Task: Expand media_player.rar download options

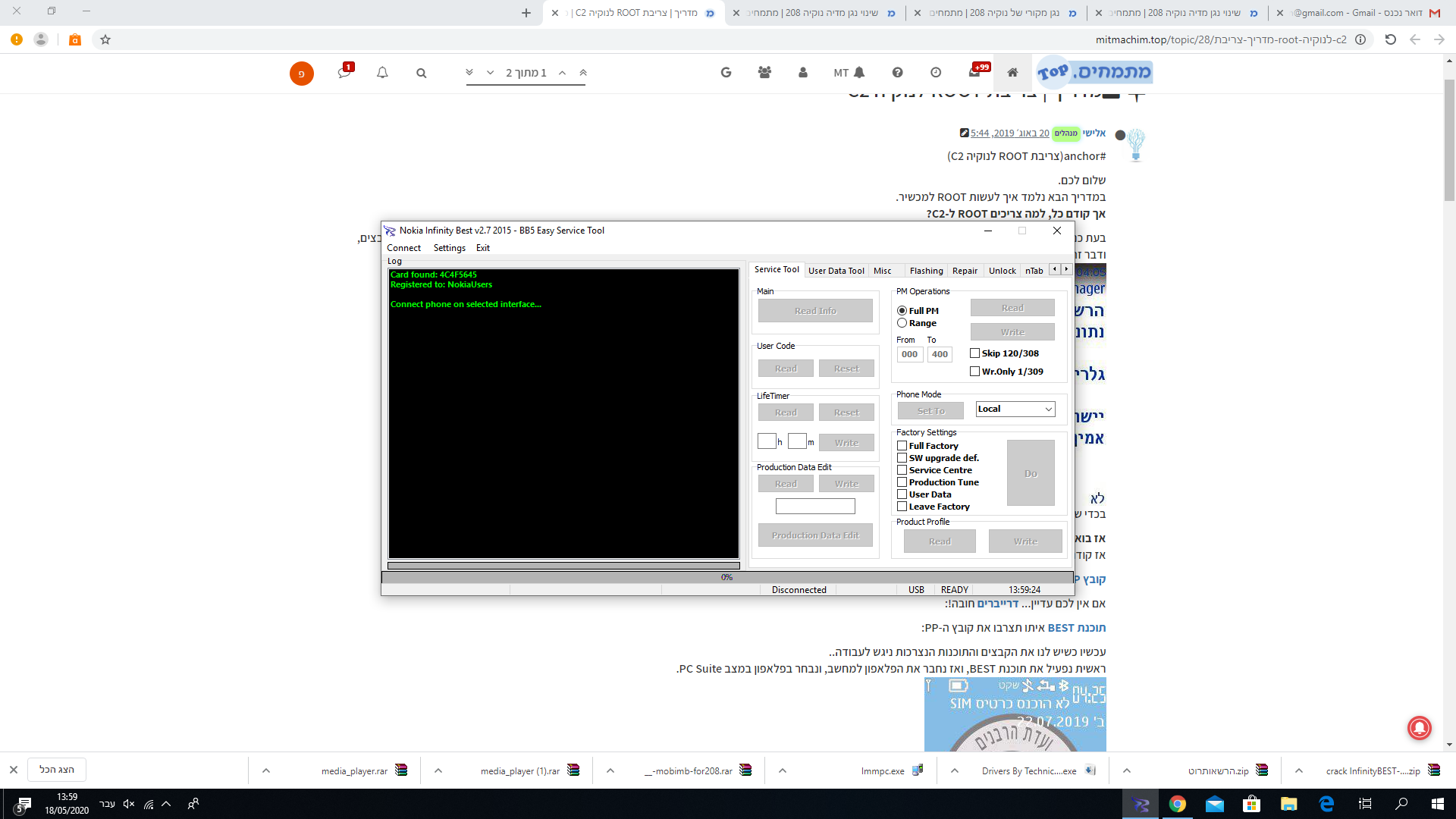Action: click(x=266, y=770)
